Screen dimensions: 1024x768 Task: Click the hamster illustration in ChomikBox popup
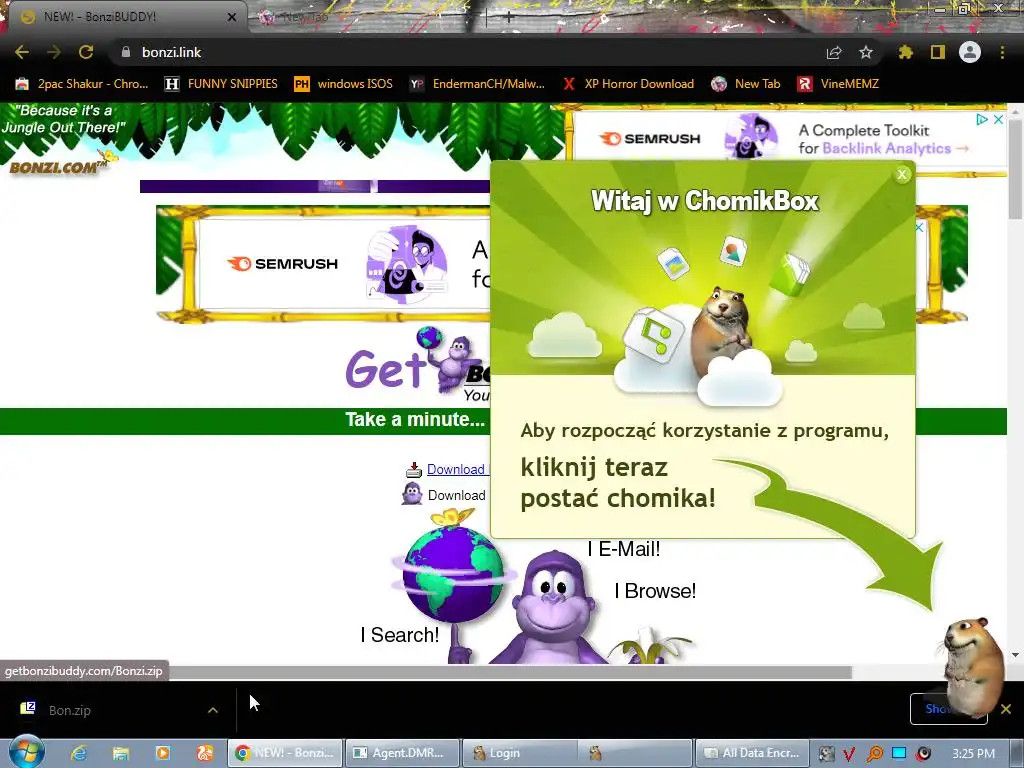tap(722, 330)
